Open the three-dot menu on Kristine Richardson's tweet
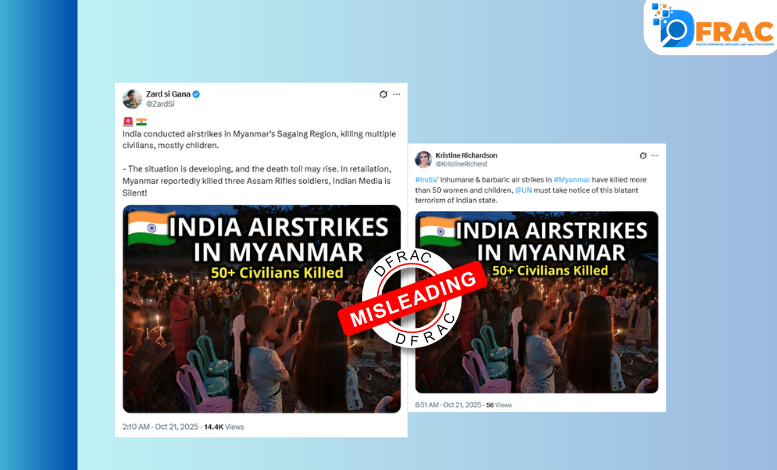 pos(655,156)
